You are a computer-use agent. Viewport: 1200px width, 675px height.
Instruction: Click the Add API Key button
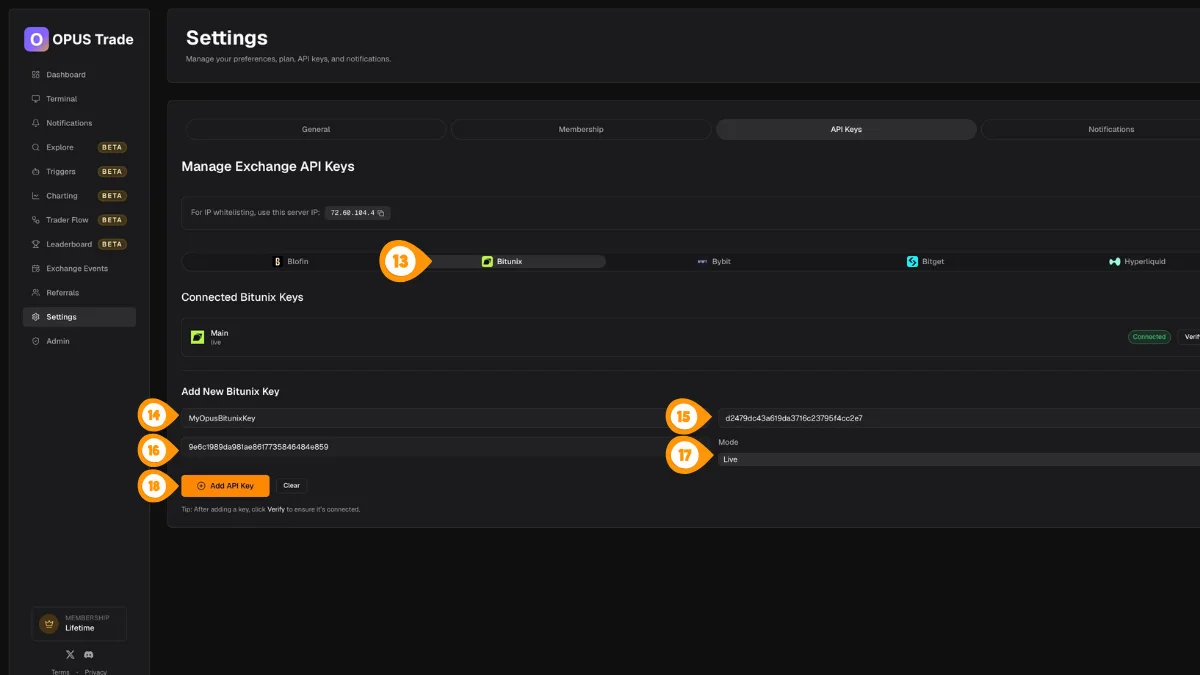(225, 486)
